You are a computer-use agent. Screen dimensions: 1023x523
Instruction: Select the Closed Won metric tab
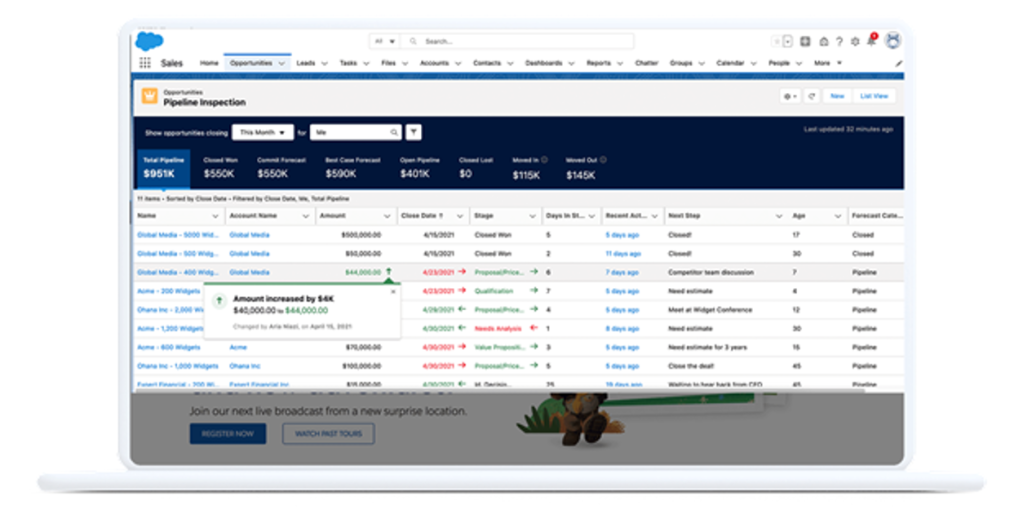coord(220,168)
